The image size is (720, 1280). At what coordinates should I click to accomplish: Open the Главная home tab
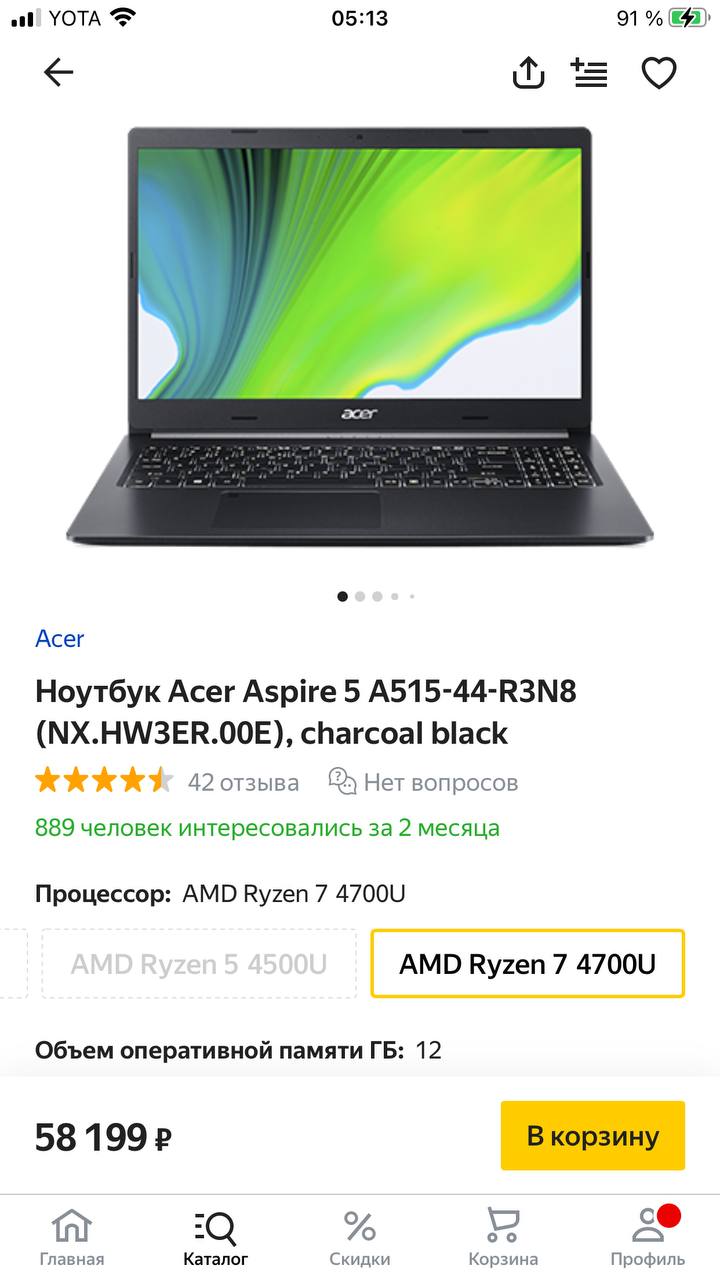72,1237
